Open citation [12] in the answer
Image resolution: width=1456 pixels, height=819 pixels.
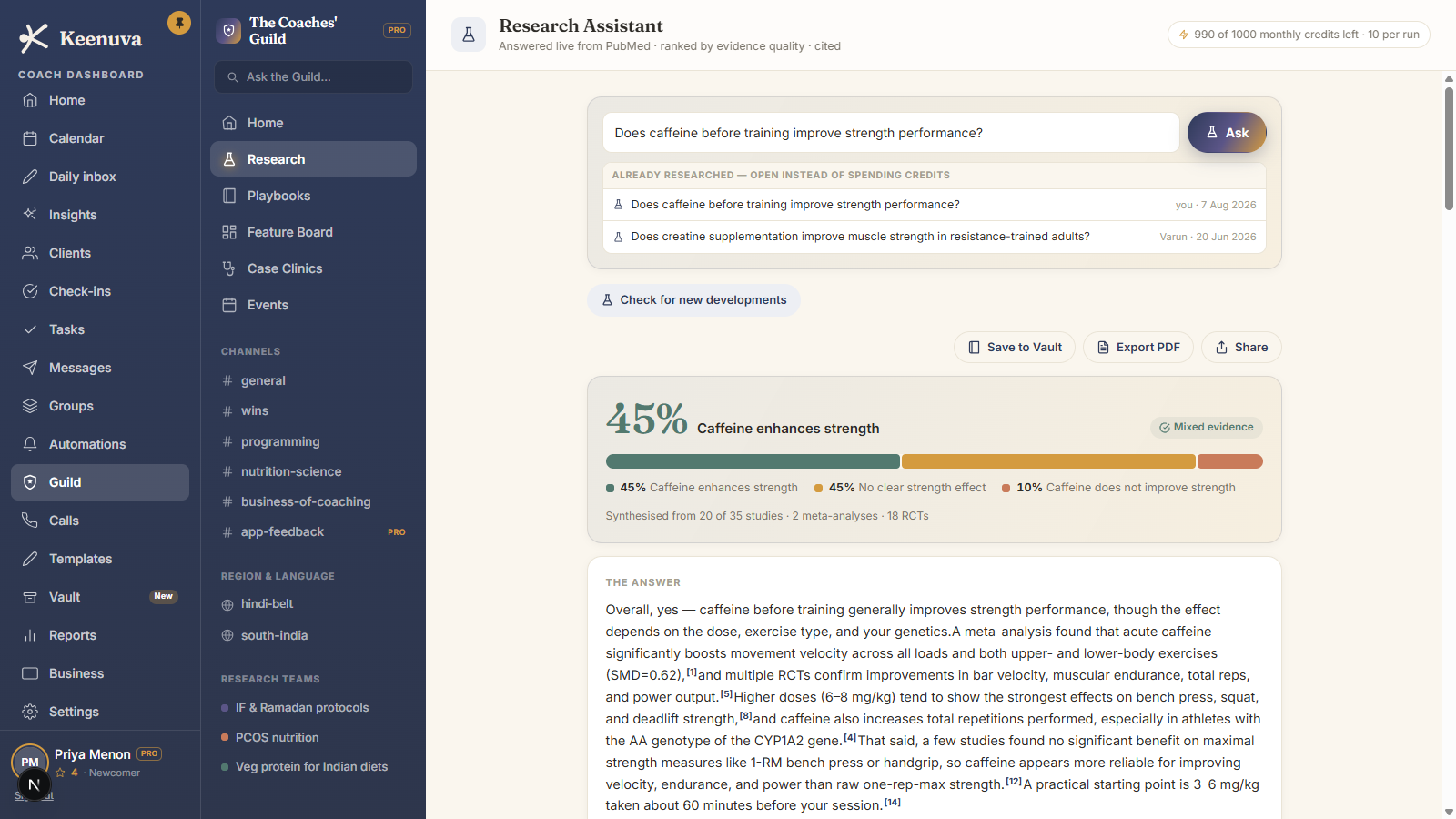1014,781
